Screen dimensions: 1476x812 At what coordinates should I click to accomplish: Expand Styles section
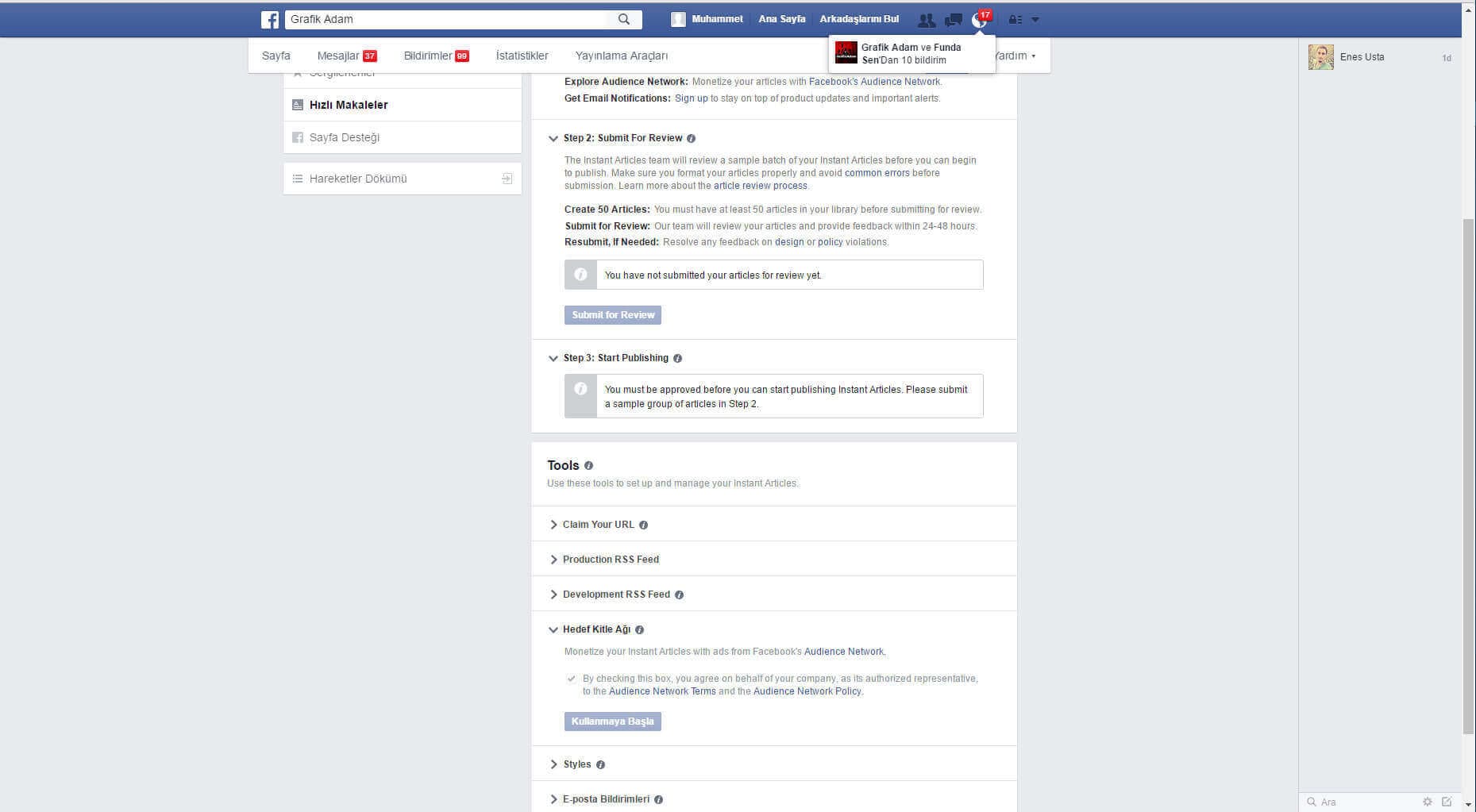click(553, 764)
